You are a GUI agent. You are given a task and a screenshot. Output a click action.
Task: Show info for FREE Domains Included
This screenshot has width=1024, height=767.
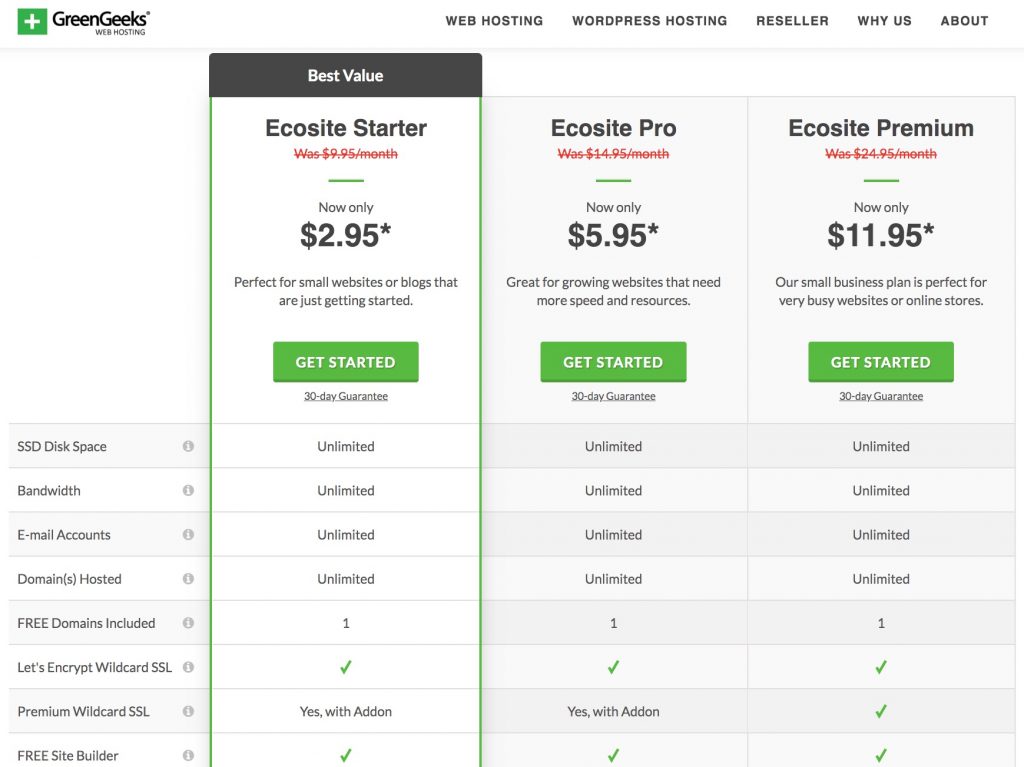click(188, 623)
